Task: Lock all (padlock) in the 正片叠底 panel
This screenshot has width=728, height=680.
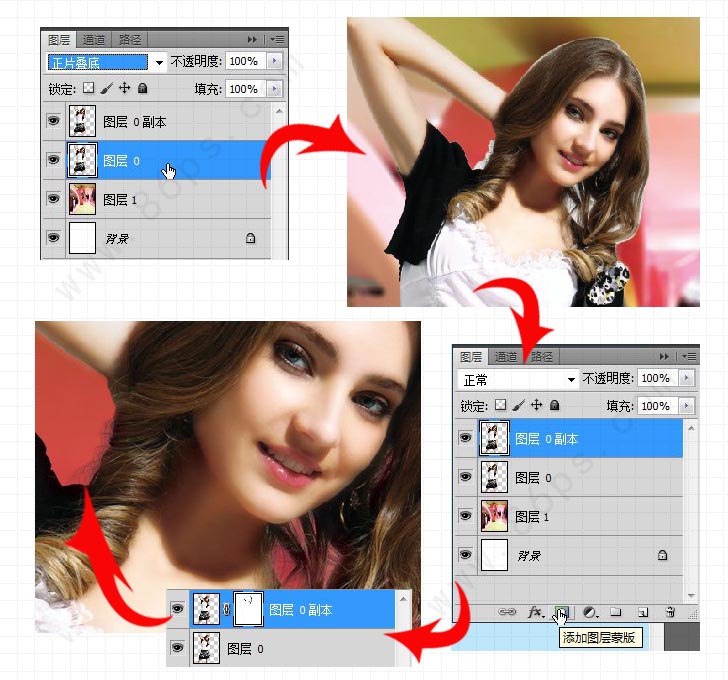Action: point(143,88)
